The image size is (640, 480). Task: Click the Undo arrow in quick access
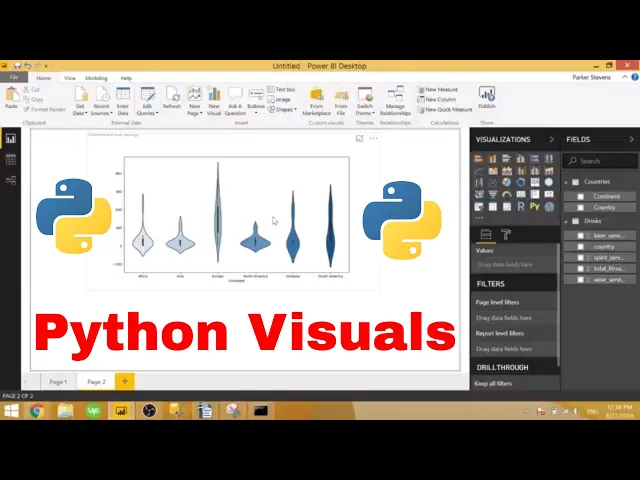click(x=27, y=66)
